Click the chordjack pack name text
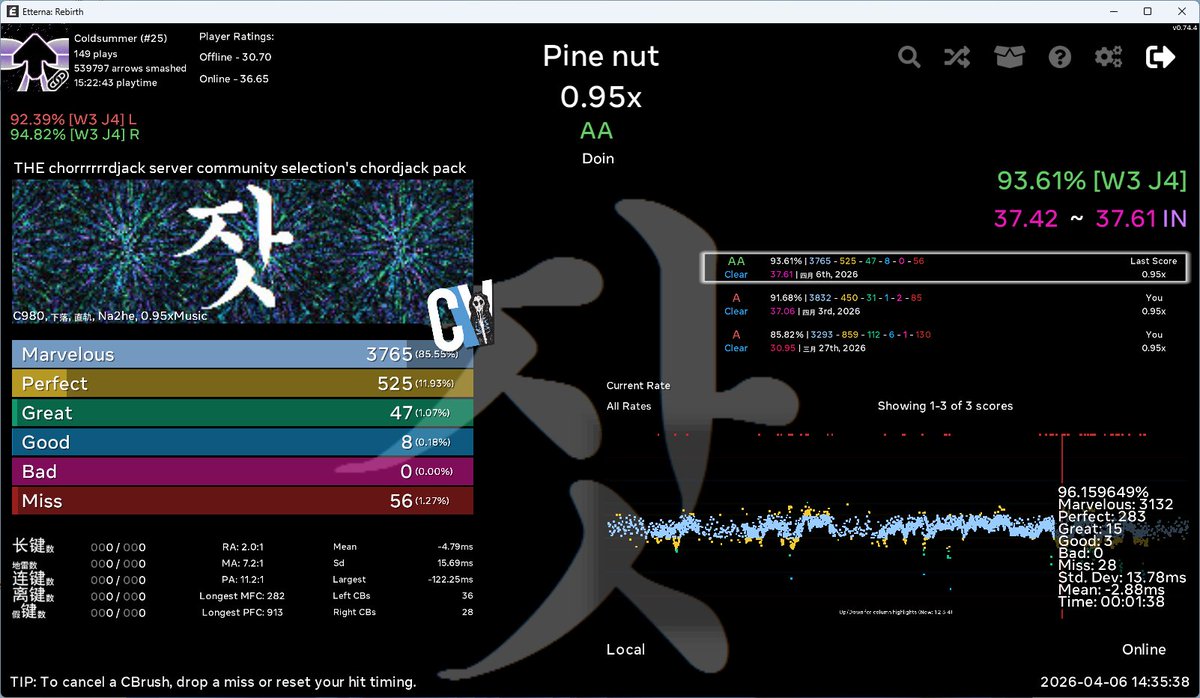The width and height of the screenshot is (1200, 698). (239, 168)
